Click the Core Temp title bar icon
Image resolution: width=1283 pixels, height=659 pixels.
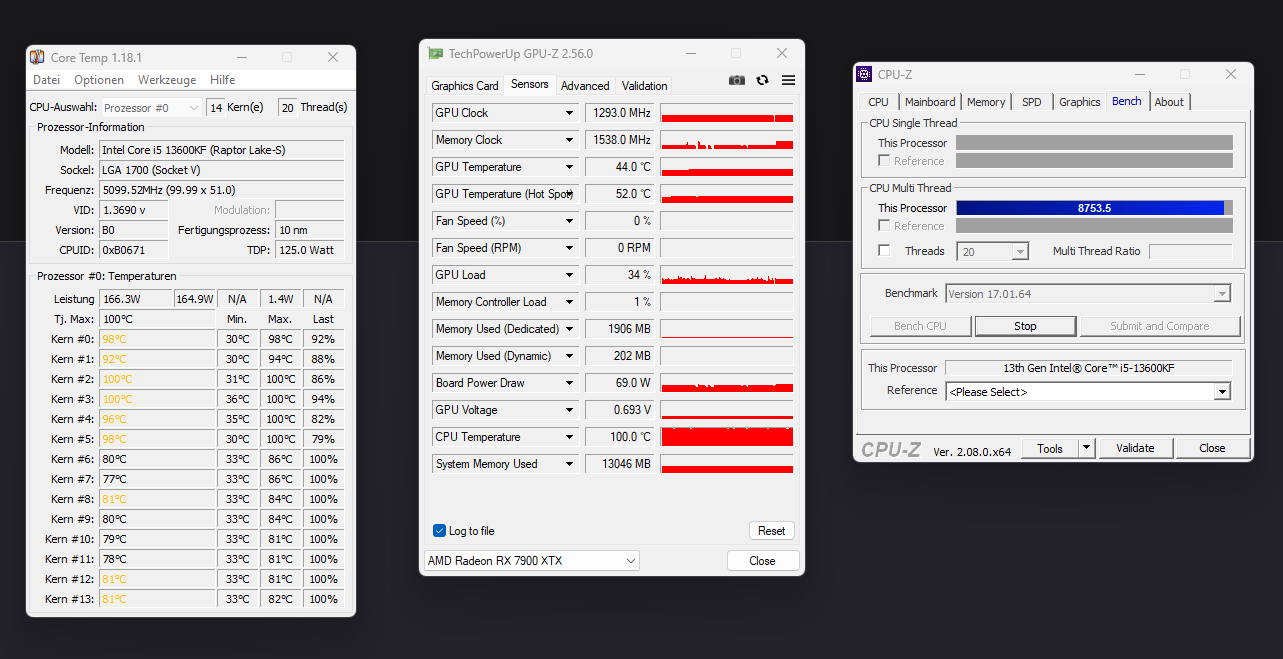(x=37, y=57)
